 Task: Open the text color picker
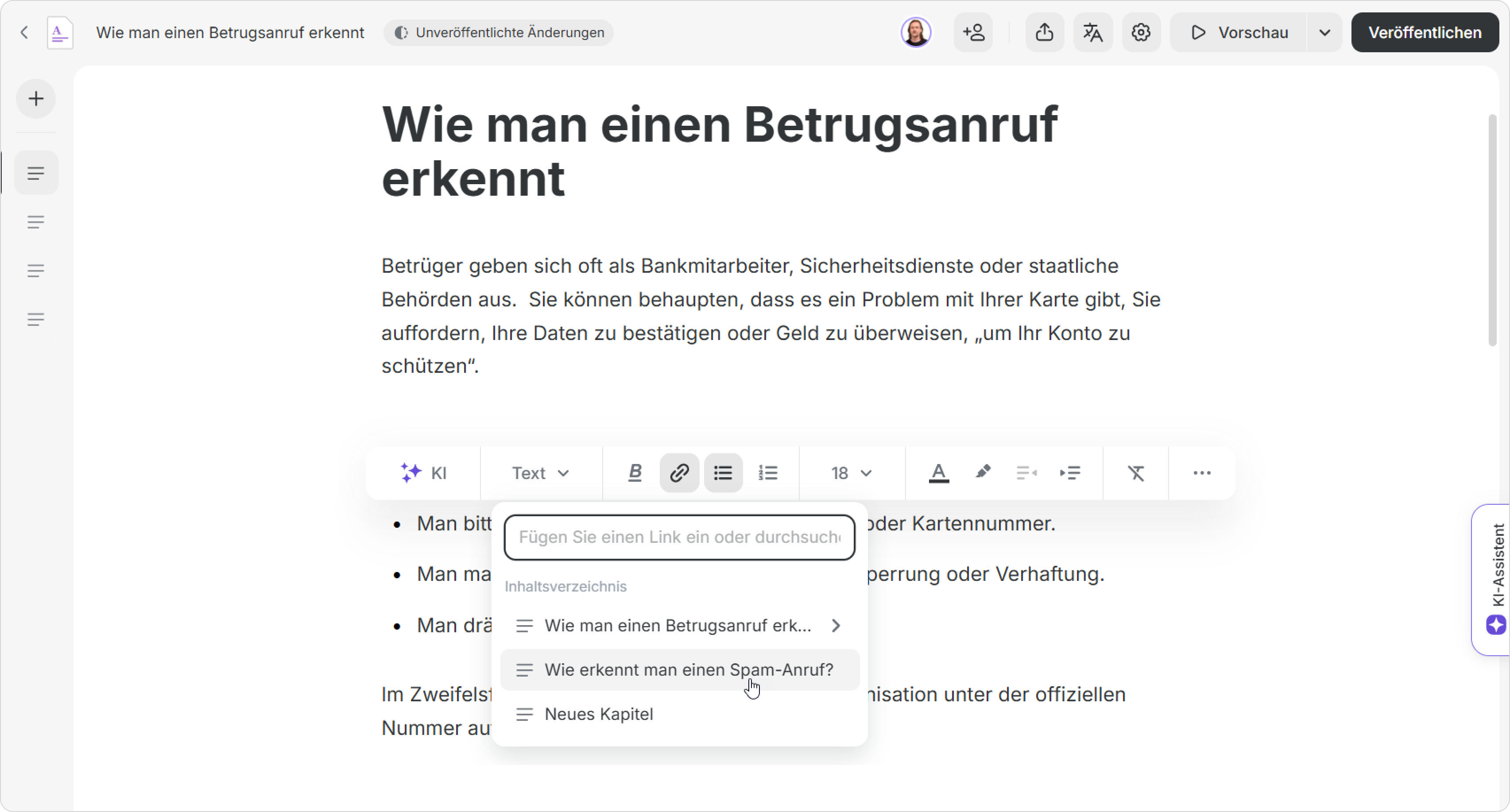(x=938, y=473)
